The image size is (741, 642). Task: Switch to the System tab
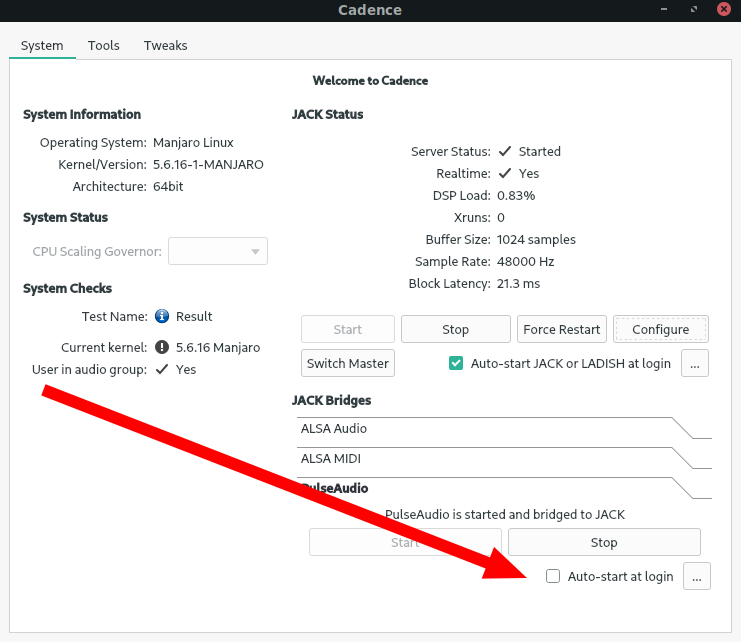tap(42, 45)
